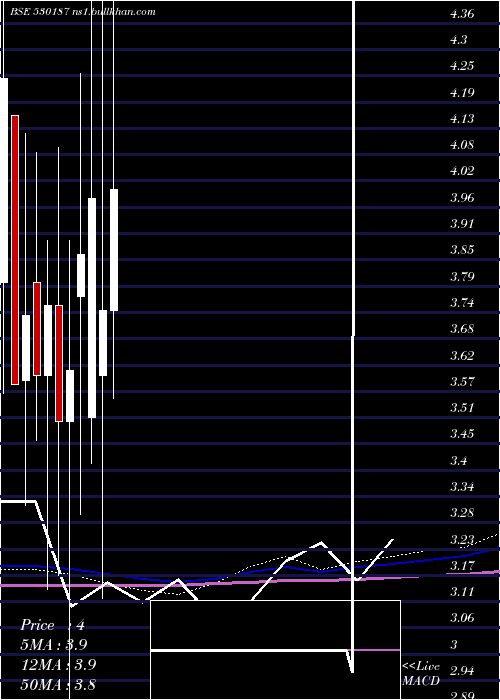Click the 4.02 price axis label
The width and height of the screenshot is (500, 700).
pos(462,171)
